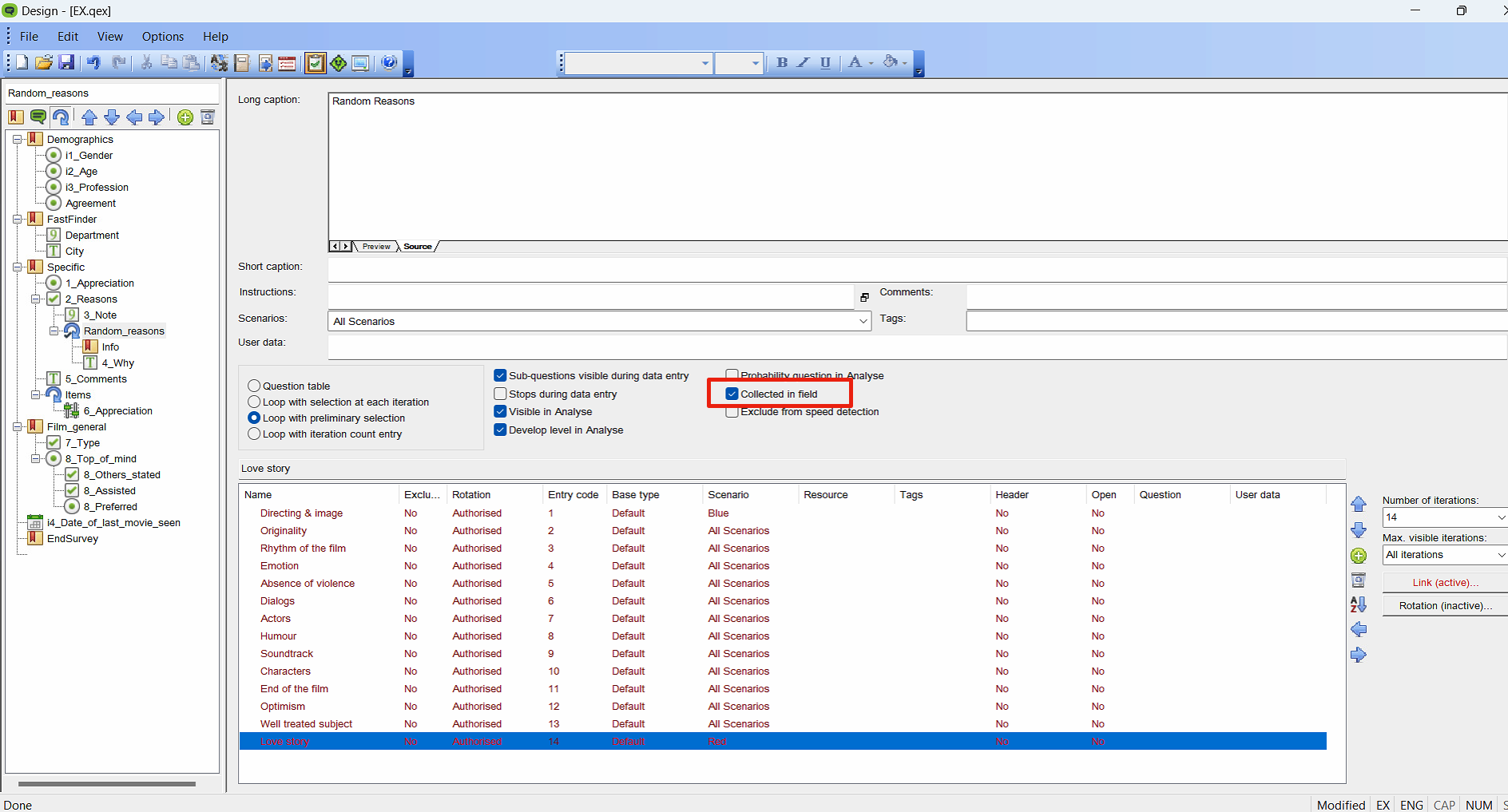The height and width of the screenshot is (812, 1508).
Task: Move tree item right with blue arrow
Action: point(157,117)
